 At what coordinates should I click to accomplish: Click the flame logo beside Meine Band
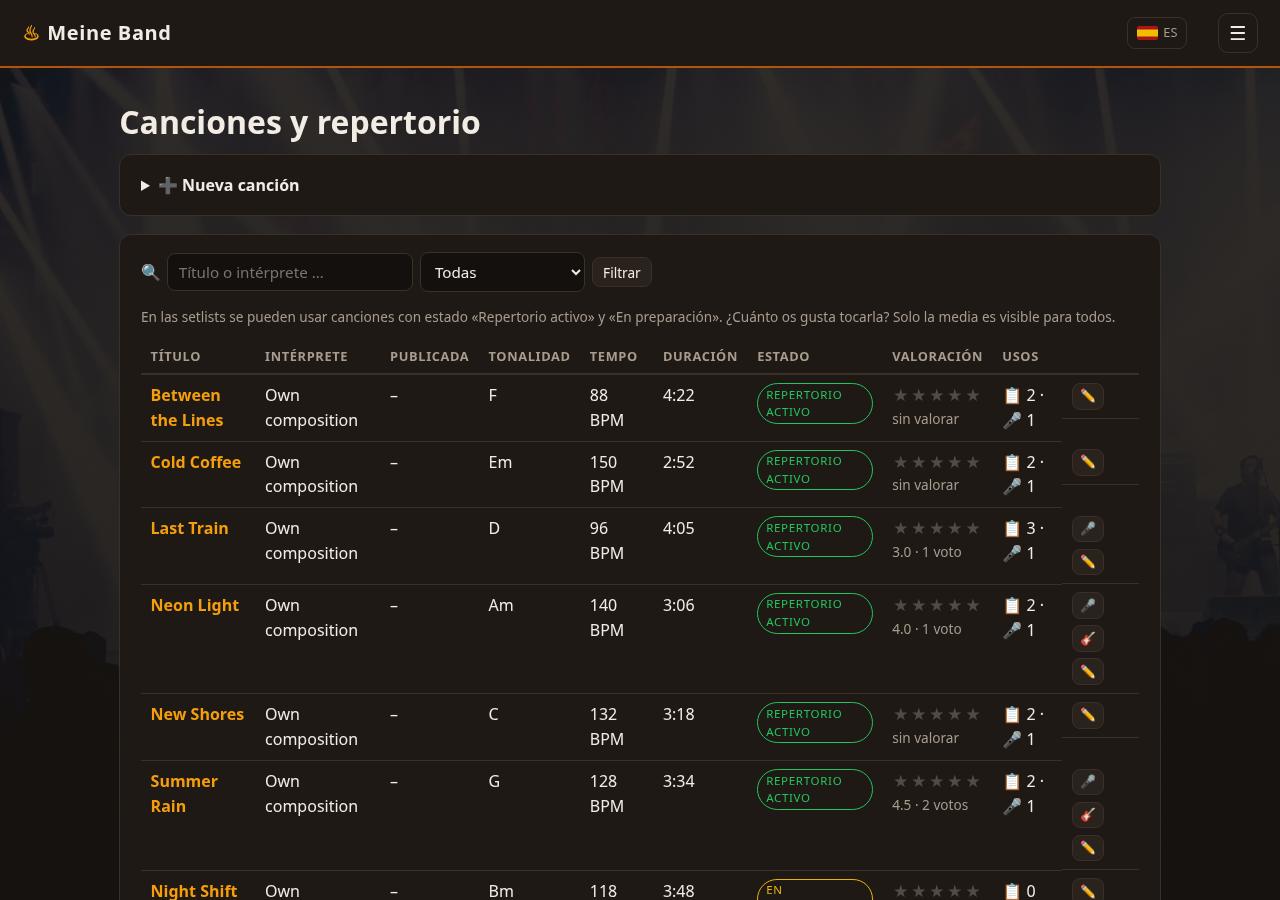[x=31, y=33]
